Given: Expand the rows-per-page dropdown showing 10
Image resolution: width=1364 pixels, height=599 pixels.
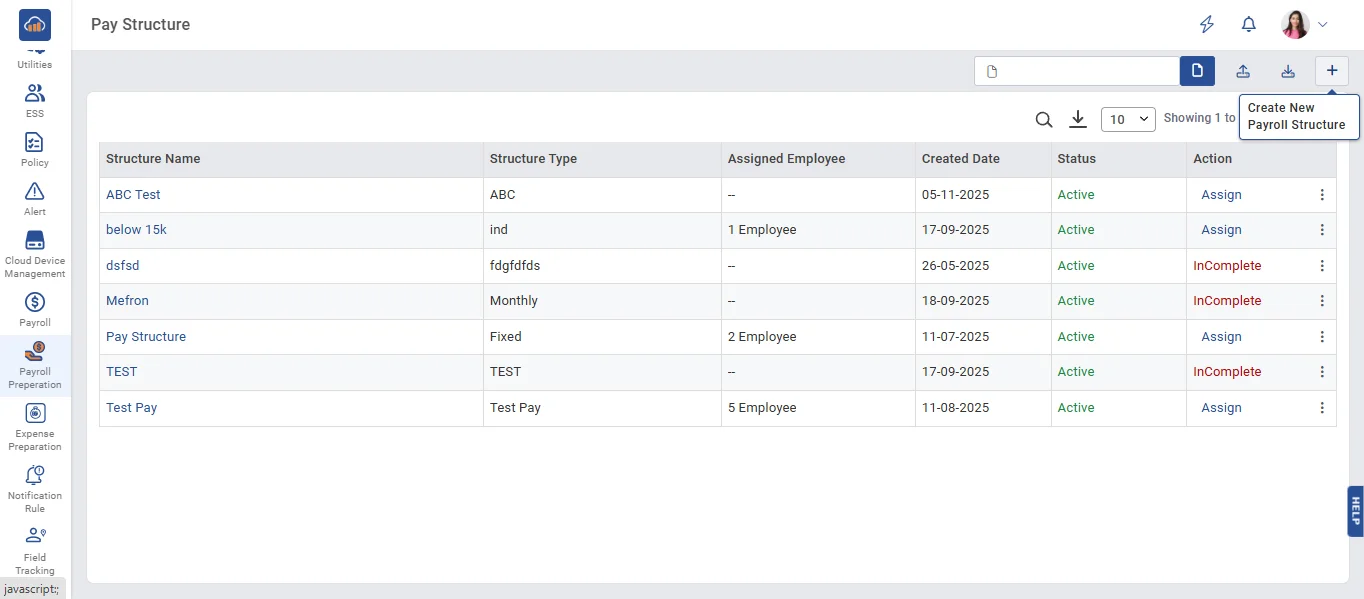Looking at the screenshot, I should pyautogui.click(x=1128, y=120).
